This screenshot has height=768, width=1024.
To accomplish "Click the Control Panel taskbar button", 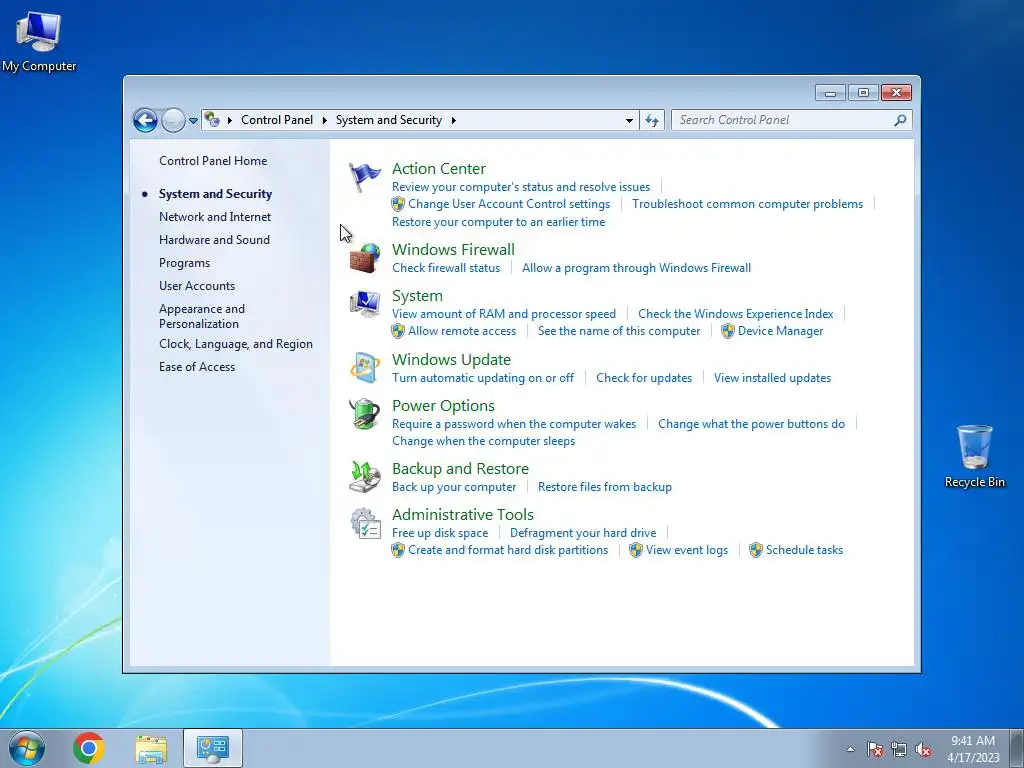I will coord(213,748).
